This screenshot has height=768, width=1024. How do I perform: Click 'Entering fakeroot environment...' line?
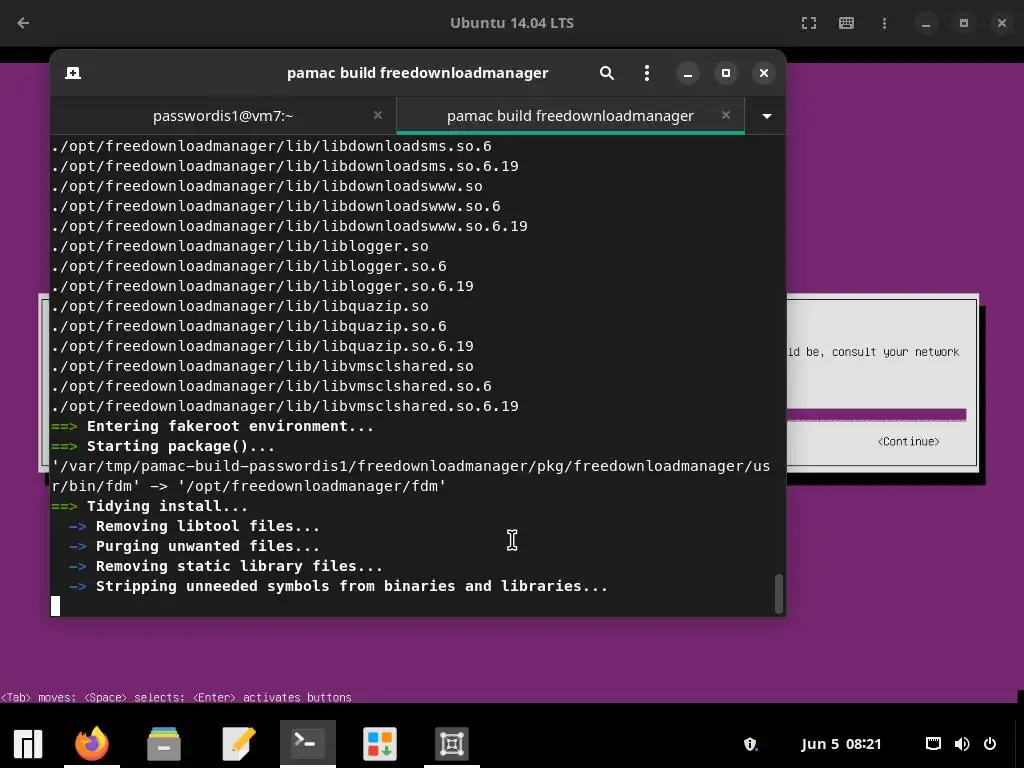[231, 426]
